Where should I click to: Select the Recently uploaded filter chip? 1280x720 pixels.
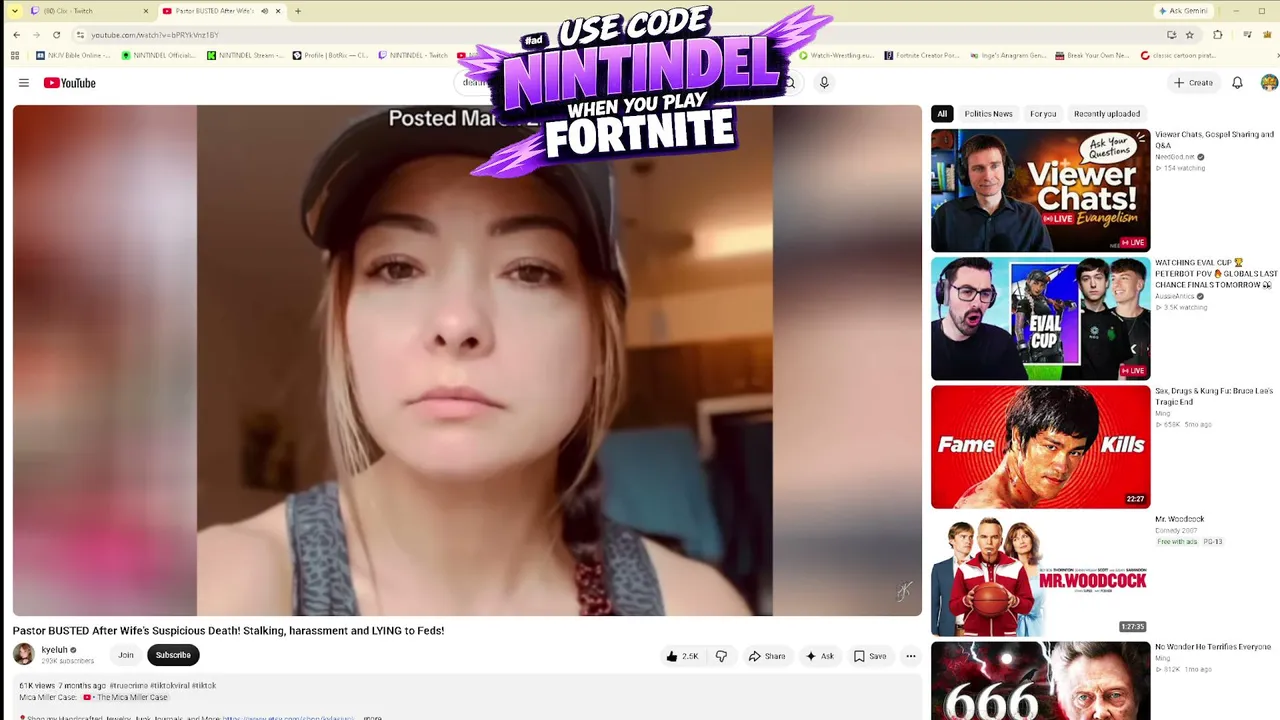tap(1107, 114)
